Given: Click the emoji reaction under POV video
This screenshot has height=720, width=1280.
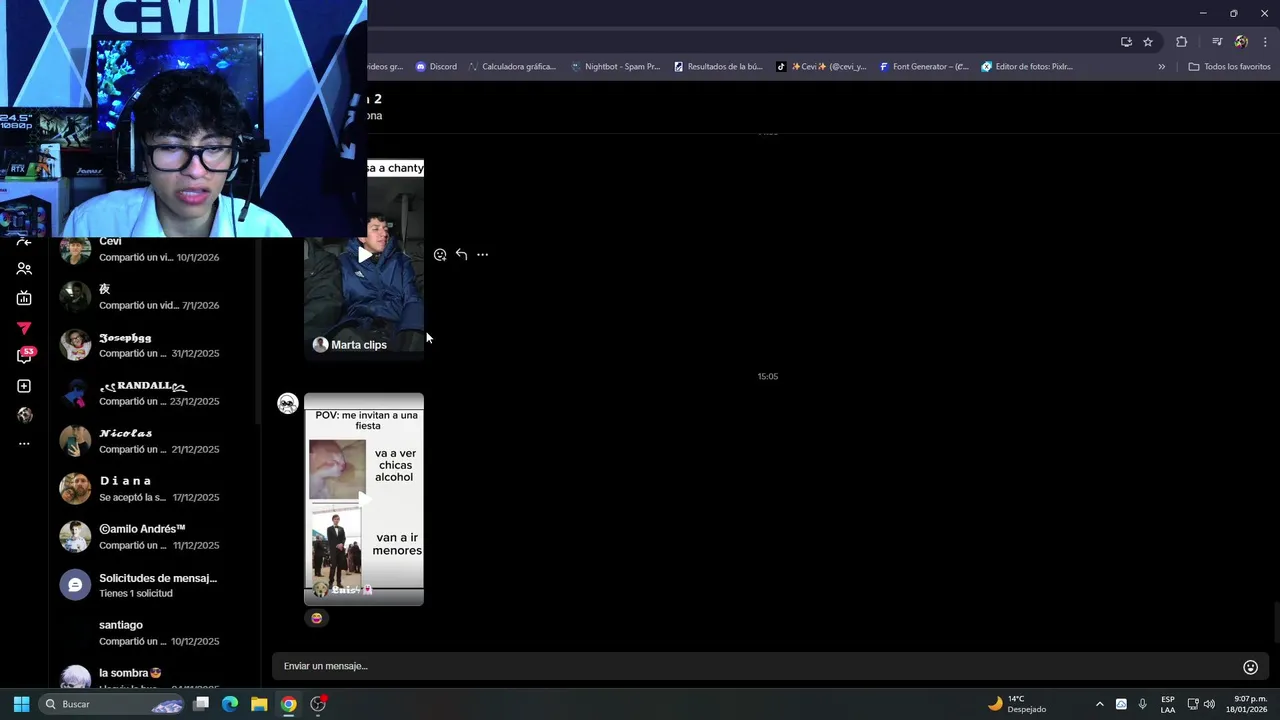Looking at the screenshot, I should point(317,618).
